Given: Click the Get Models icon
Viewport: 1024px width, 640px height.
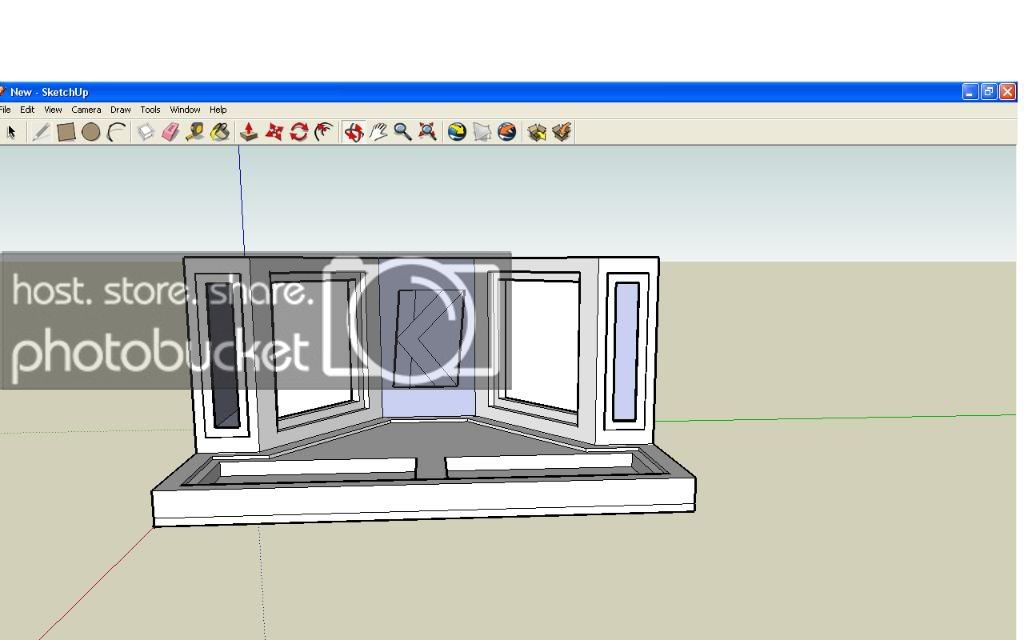Looking at the screenshot, I should tap(537, 133).
